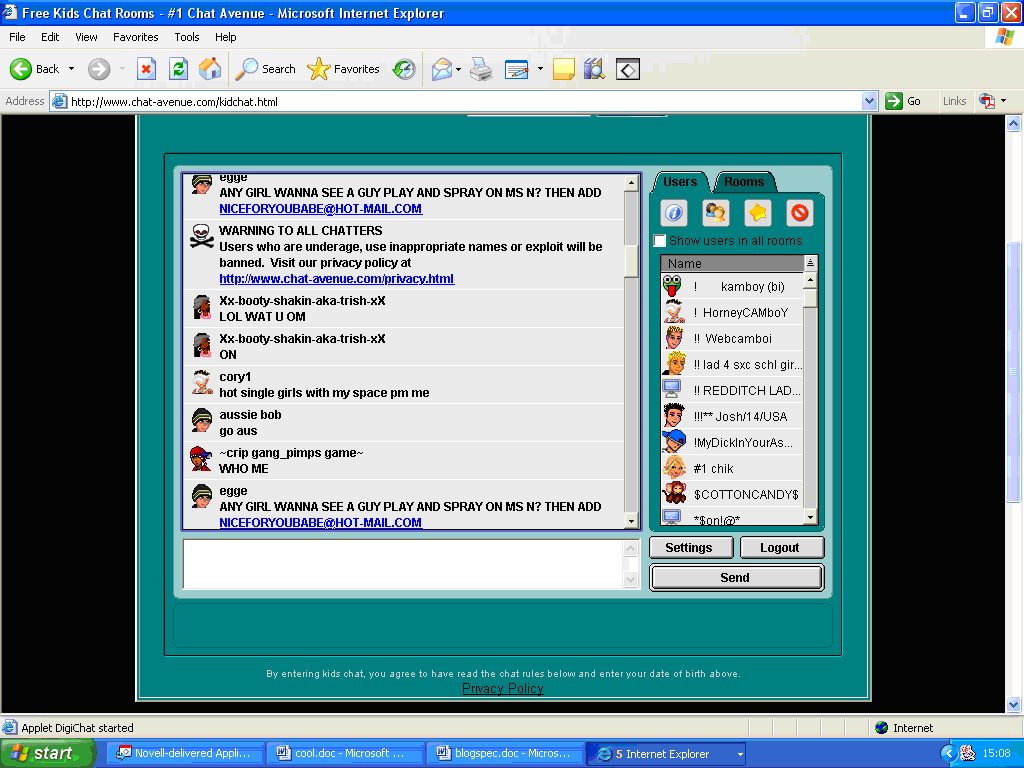
Task: Go to the Home page icon
Action: 210,69
